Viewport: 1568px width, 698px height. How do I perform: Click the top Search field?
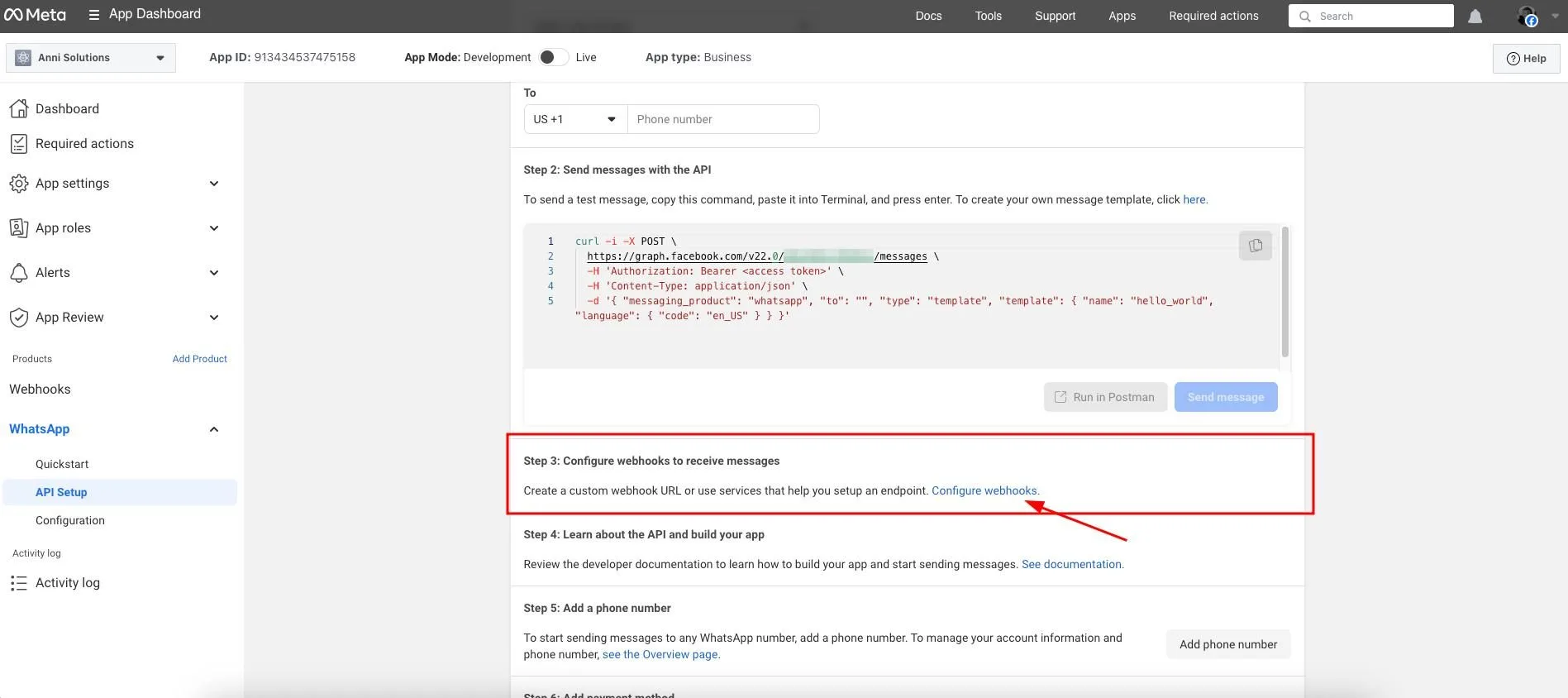click(x=1370, y=16)
